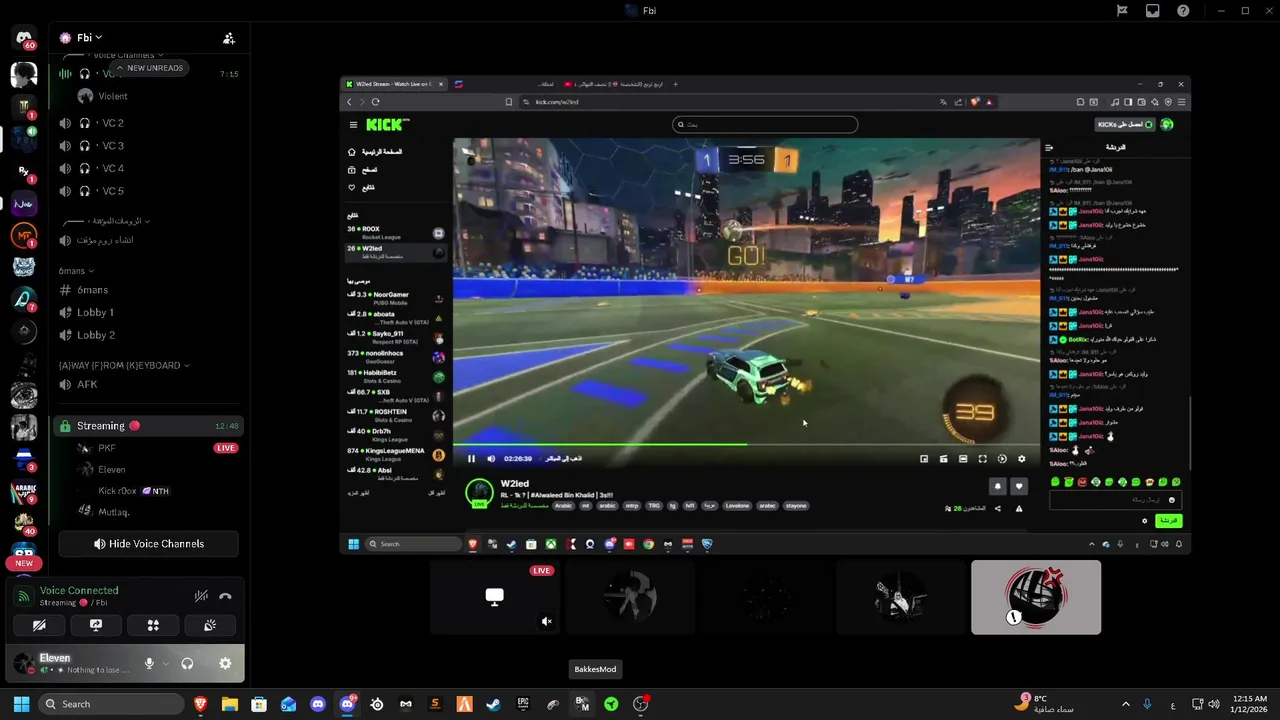Open Windows Start menu
1280x720 pixels.
(x=21, y=704)
